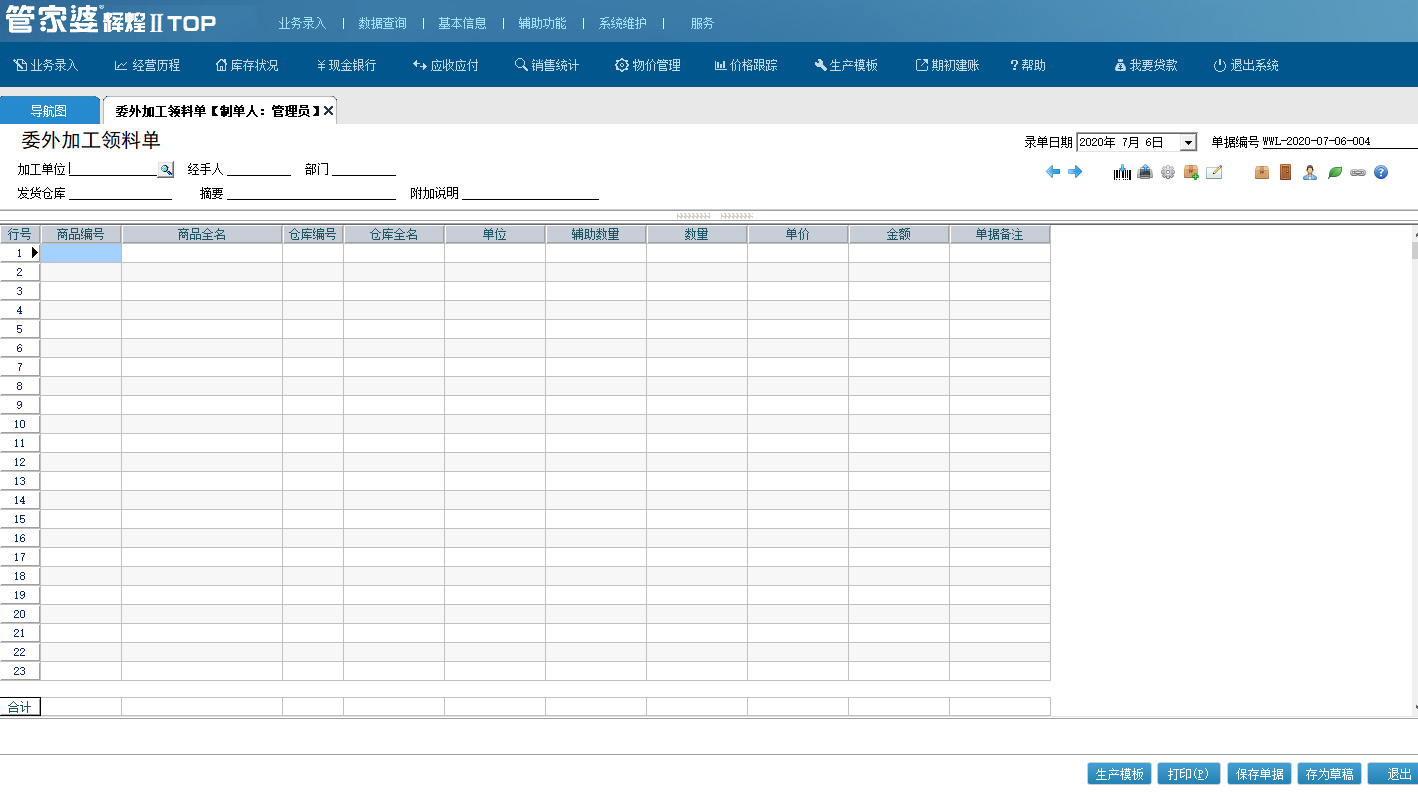Open 物价管理 toolbar item

648,65
